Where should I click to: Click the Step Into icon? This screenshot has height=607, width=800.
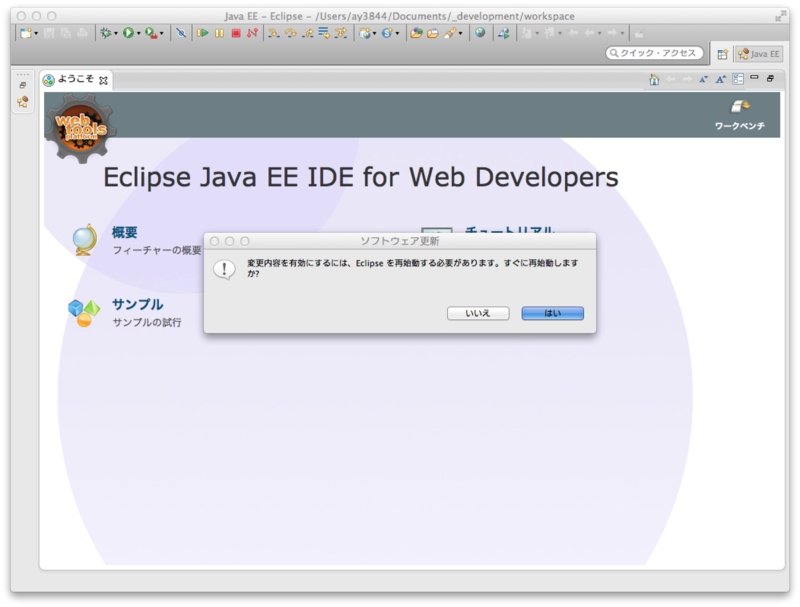coord(274,33)
